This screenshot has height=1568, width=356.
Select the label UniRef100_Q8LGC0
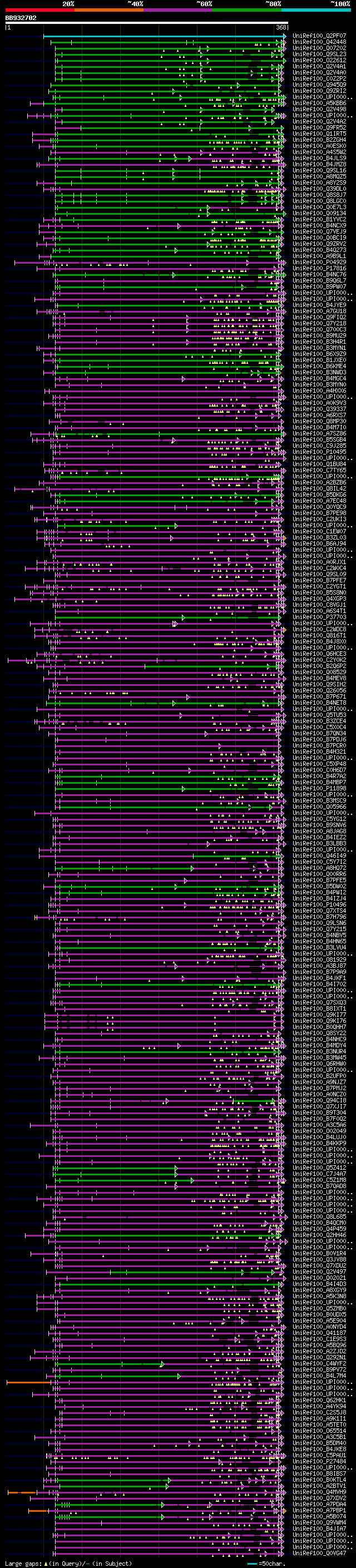click(x=319, y=201)
